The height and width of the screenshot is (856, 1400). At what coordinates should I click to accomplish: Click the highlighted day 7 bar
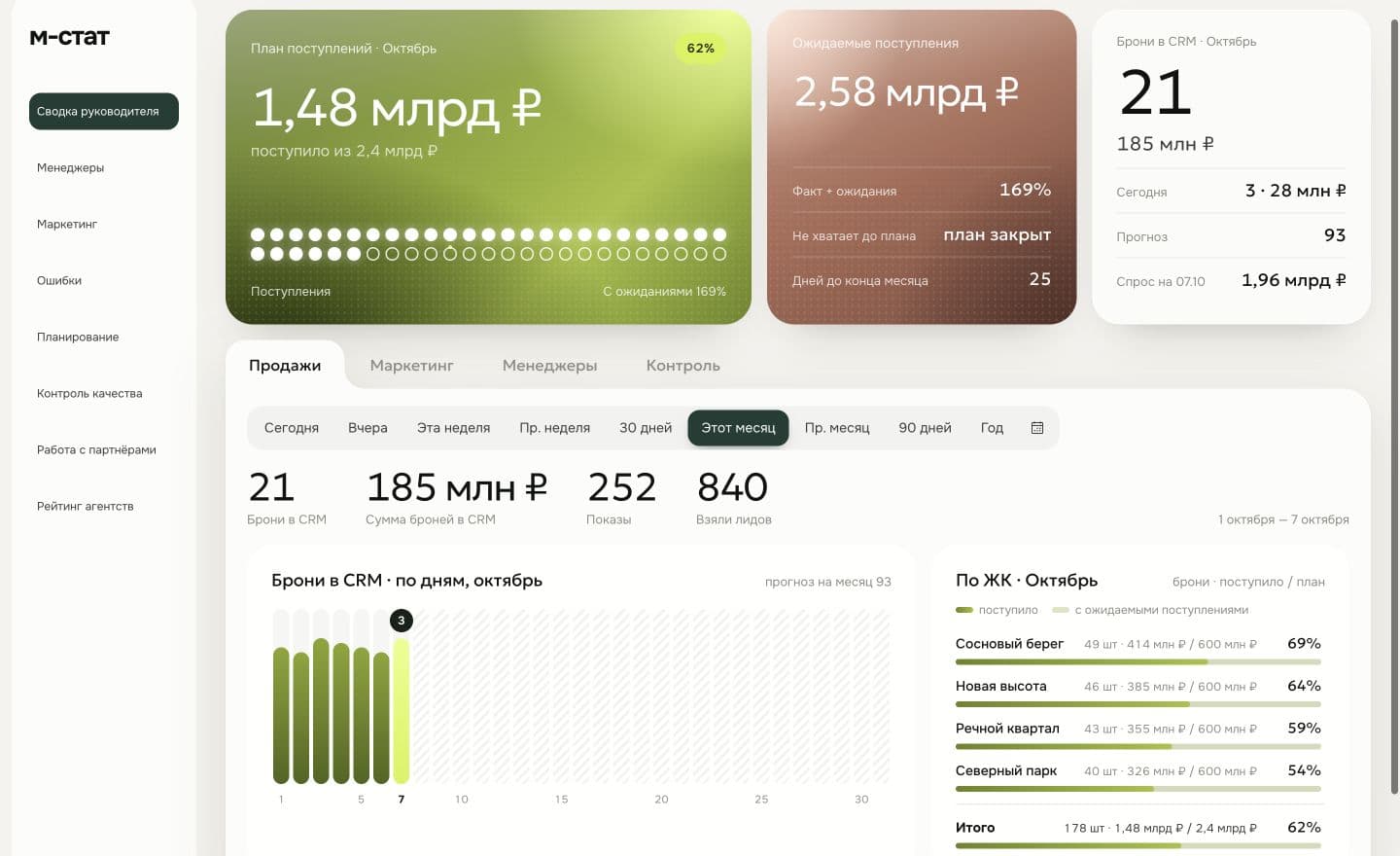[x=401, y=711]
